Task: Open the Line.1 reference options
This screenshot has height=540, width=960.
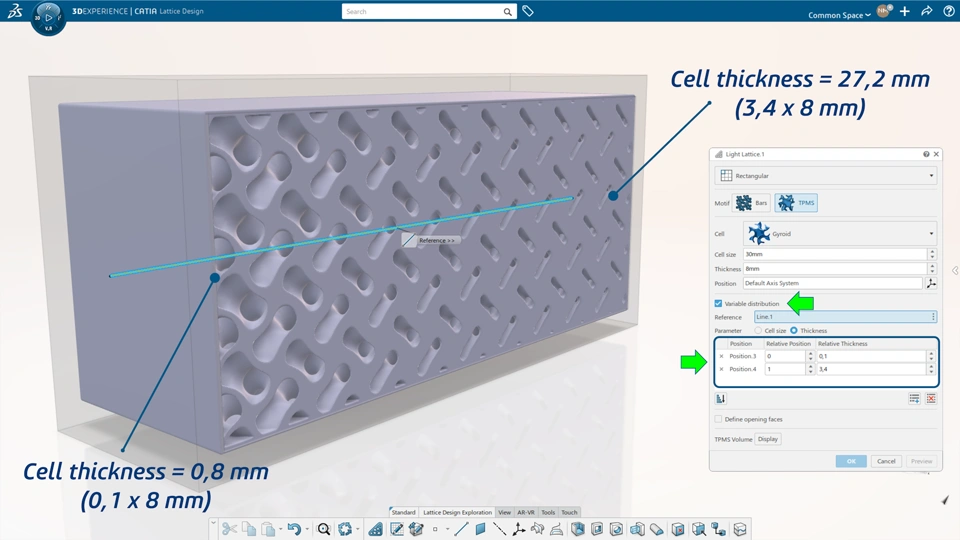Action: click(x=933, y=317)
